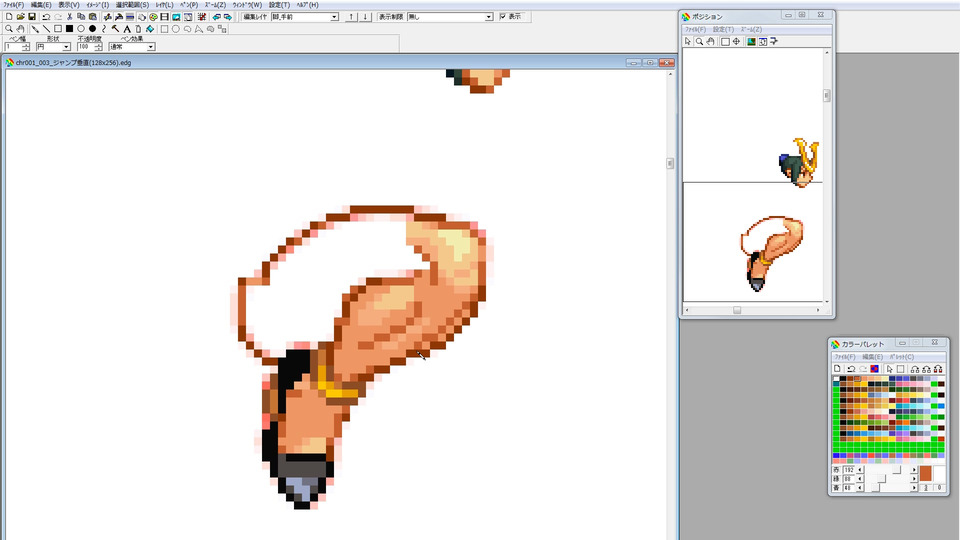The height and width of the screenshot is (540, 960).
Task: Select the outlined rectangle tool
Action: [x=58, y=29]
